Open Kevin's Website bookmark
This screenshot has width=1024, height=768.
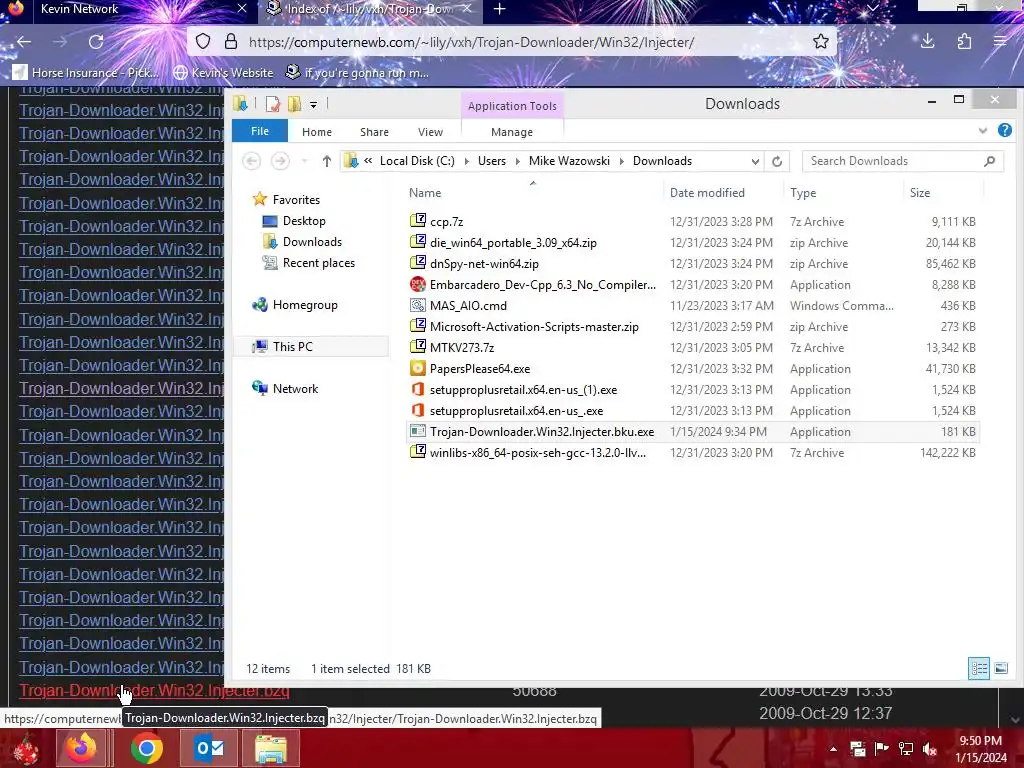(223, 72)
